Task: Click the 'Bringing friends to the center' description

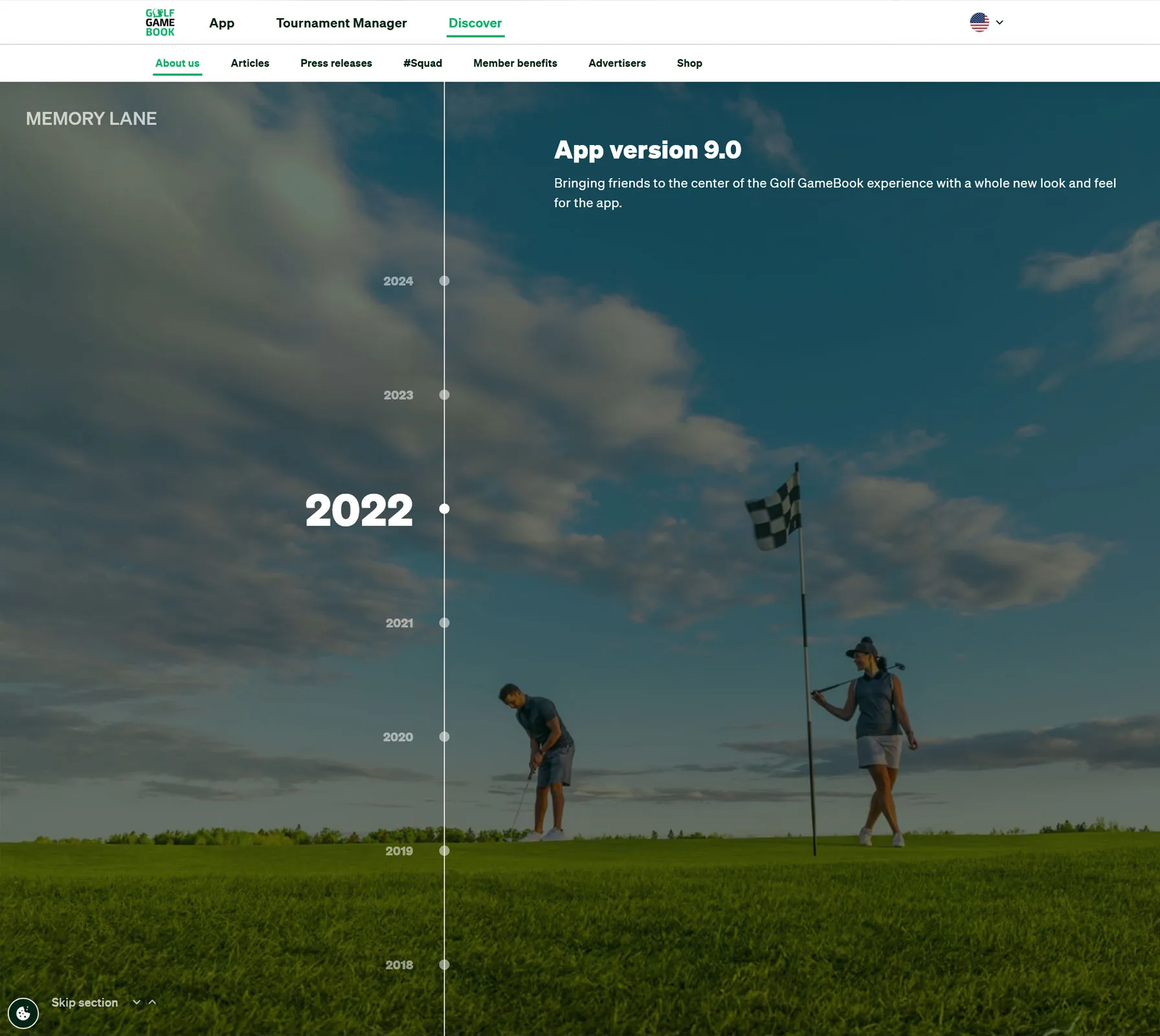Action: pyautogui.click(x=835, y=193)
